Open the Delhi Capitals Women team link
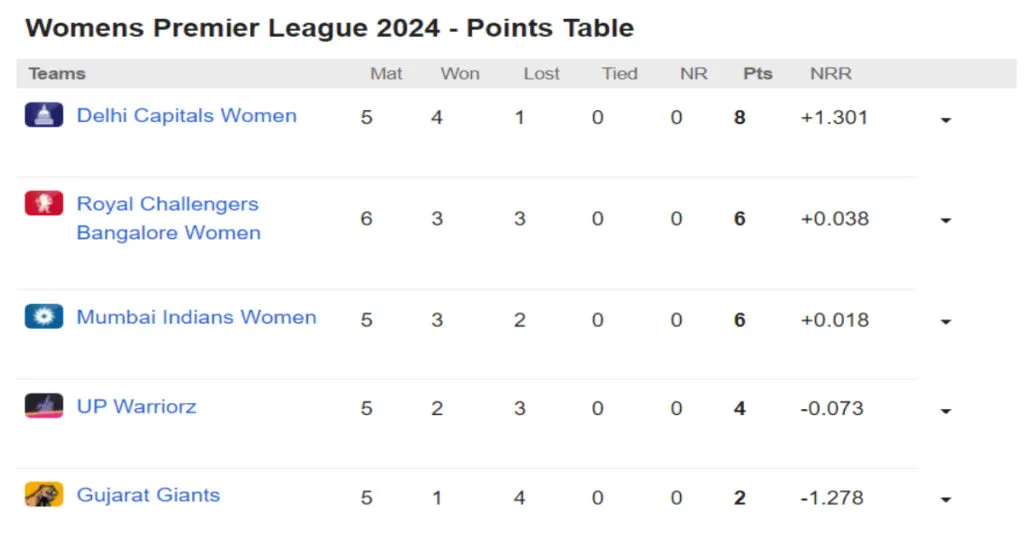Image resolution: width=1024 pixels, height=538 pixels. [187, 116]
